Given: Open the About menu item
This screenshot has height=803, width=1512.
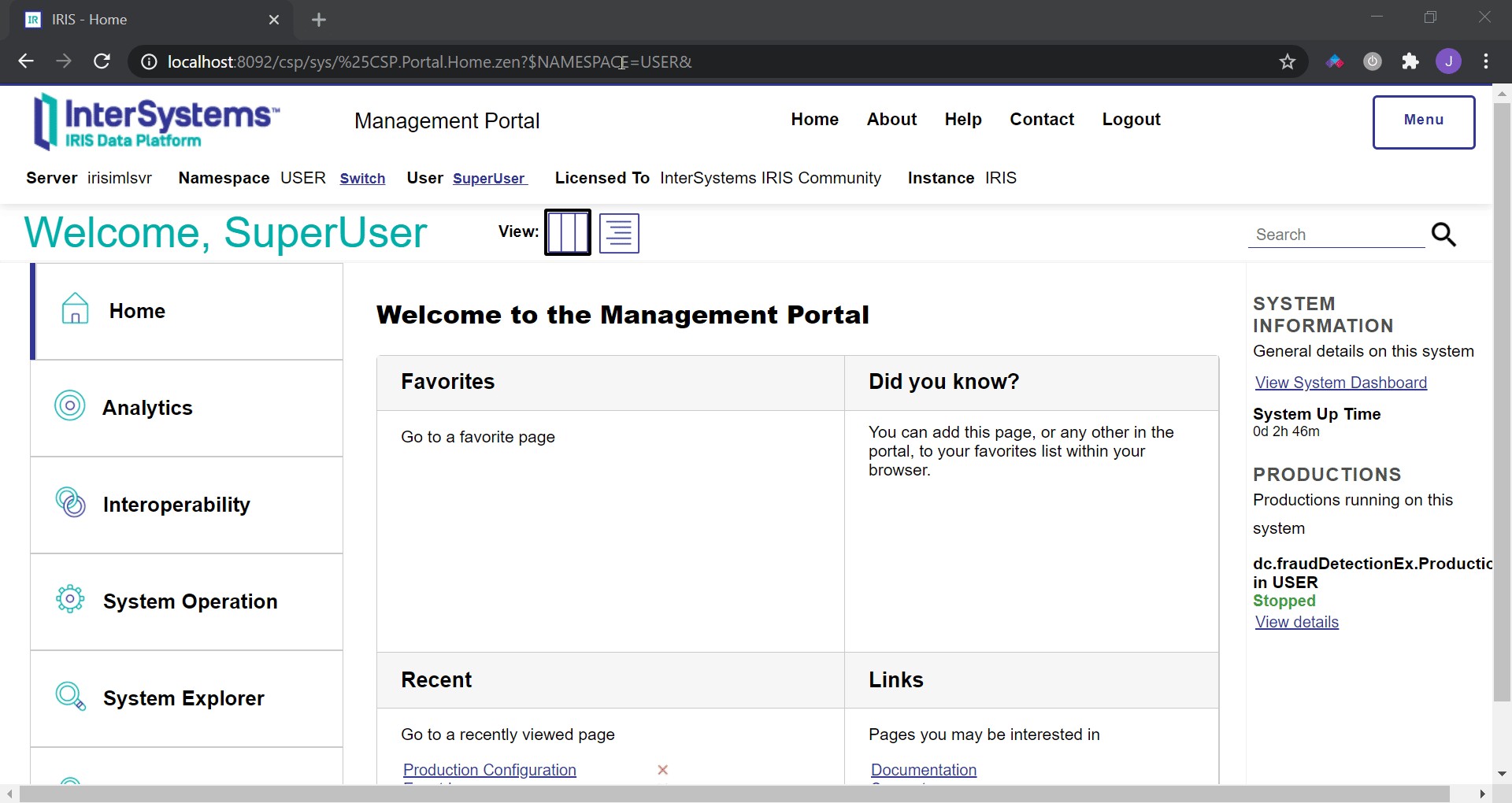Looking at the screenshot, I should click(x=891, y=120).
